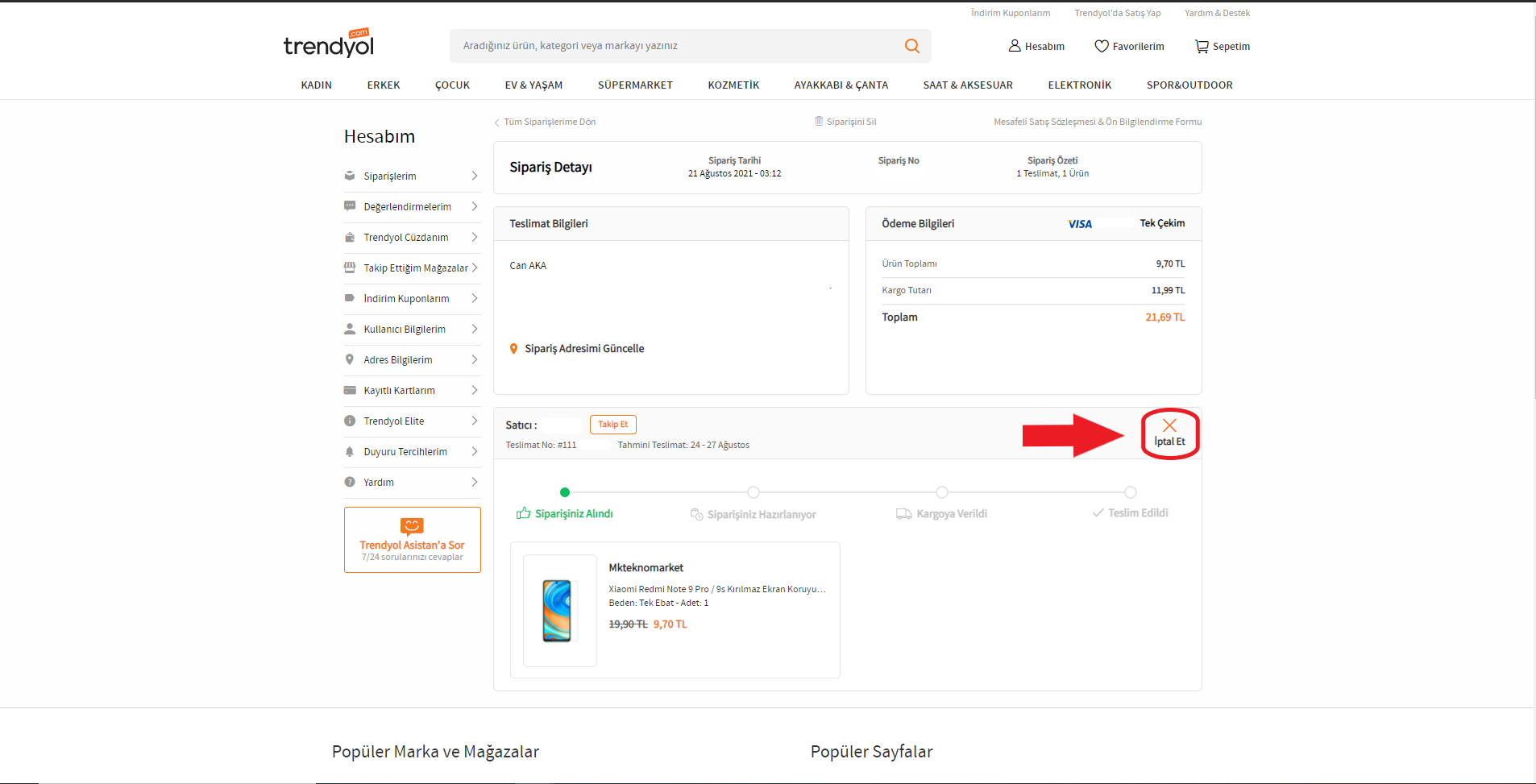Open Trendyol Asistan'a Sor chat box
Image resolution: width=1536 pixels, height=784 pixels.
click(412, 540)
